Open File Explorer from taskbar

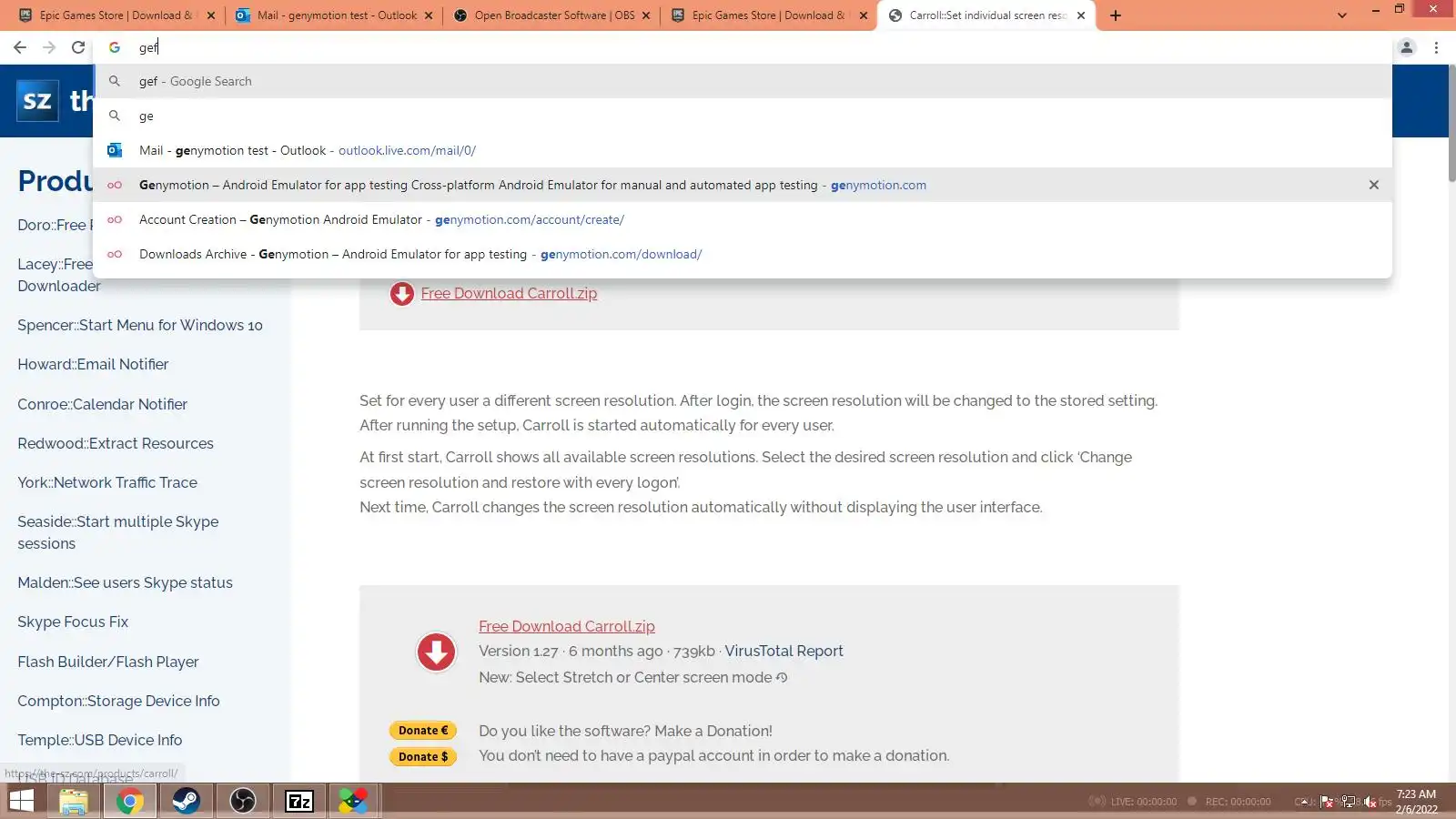click(73, 801)
